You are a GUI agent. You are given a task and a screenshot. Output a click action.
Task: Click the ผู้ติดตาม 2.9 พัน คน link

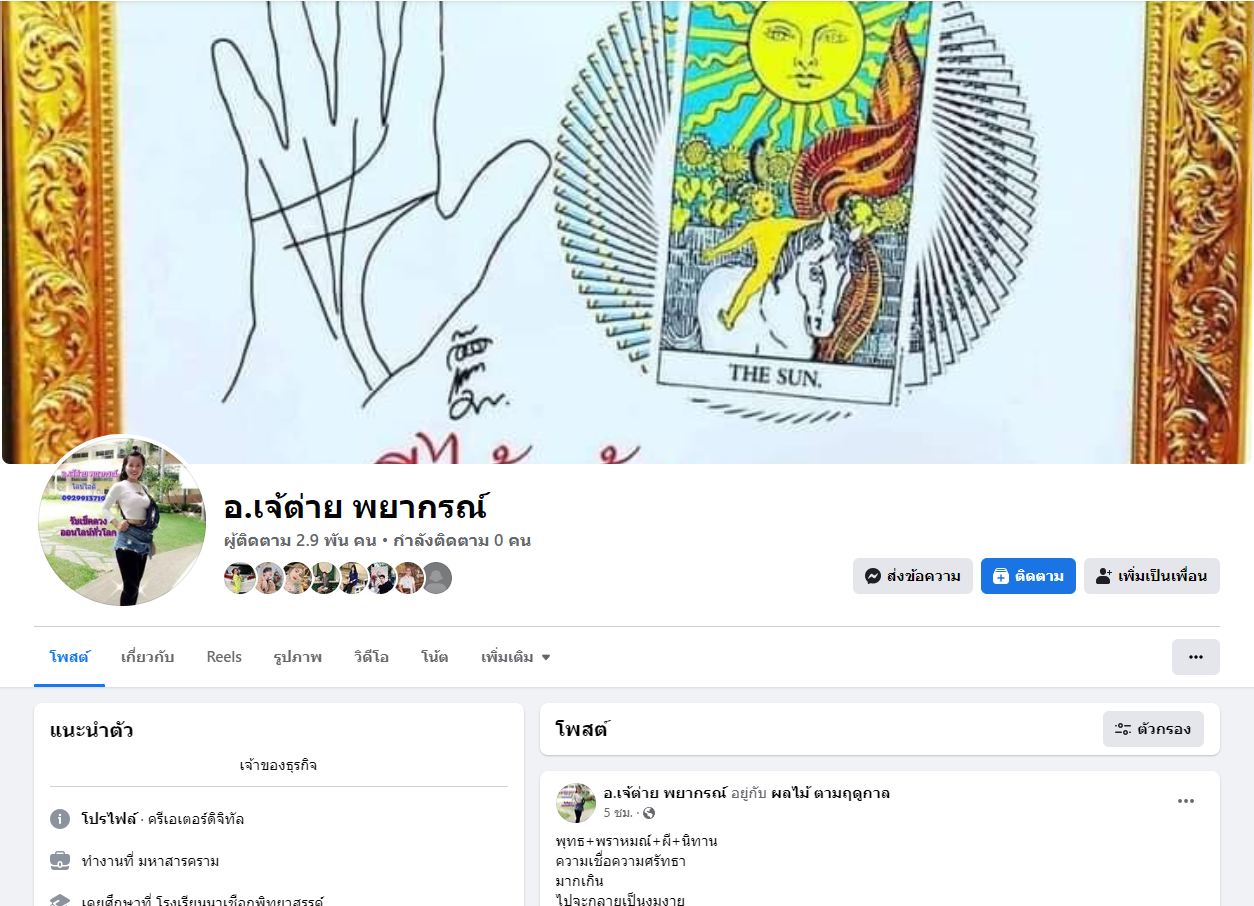[x=300, y=541]
